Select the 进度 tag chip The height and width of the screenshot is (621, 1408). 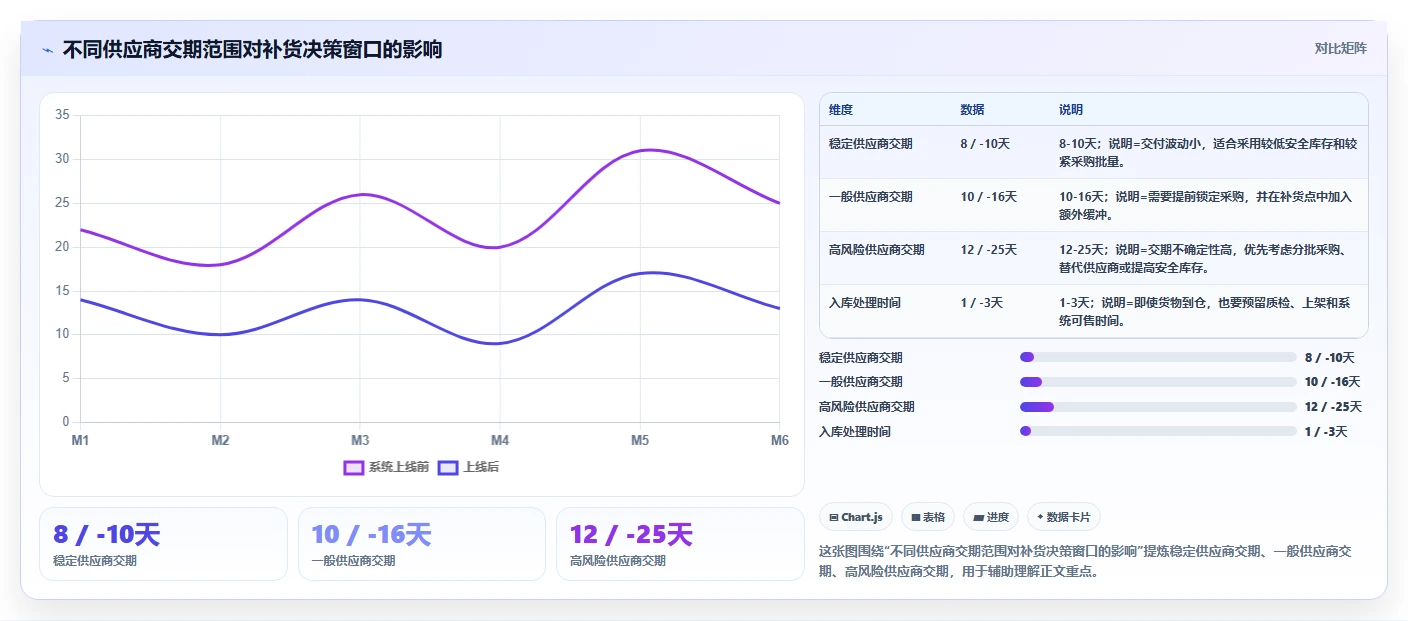coord(991,517)
